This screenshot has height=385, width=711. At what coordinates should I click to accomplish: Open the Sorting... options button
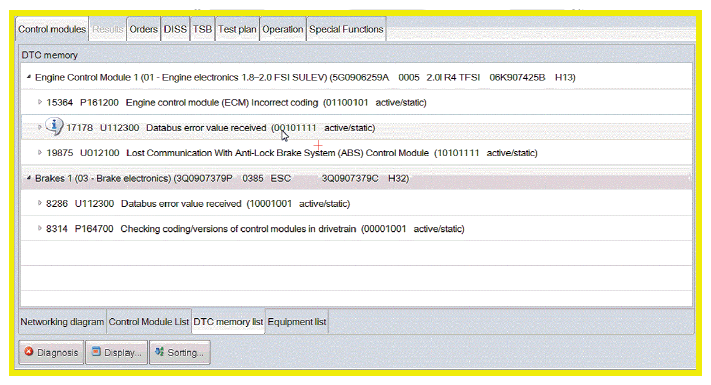point(180,352)
